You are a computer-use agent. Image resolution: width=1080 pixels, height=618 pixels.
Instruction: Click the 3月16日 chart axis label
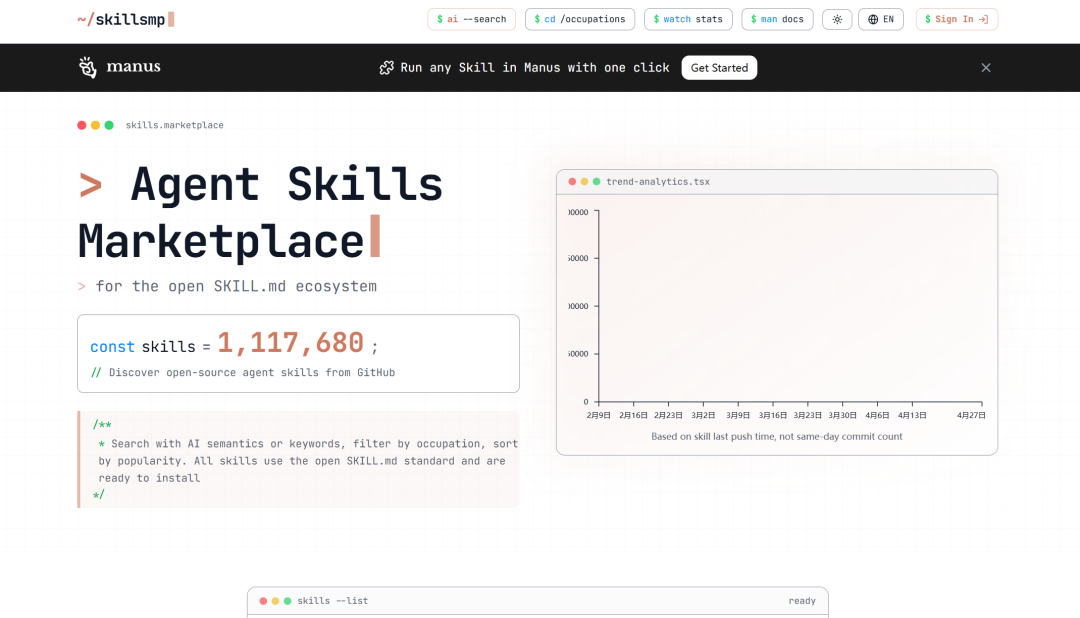[x=773, y=415]
